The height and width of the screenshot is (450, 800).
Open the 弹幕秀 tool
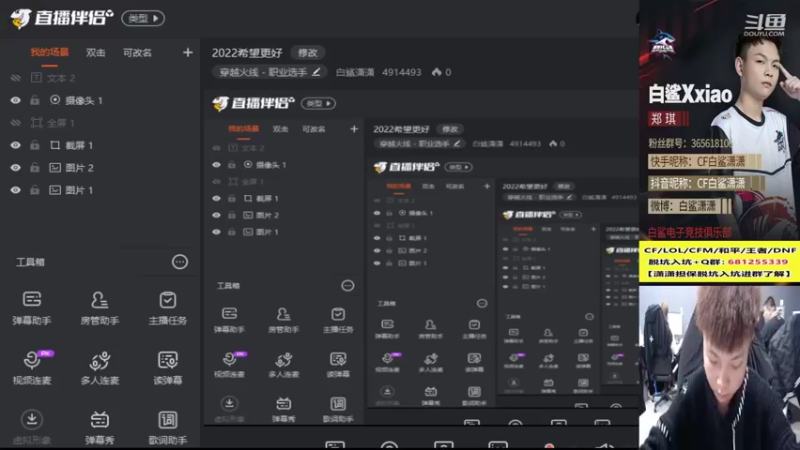point(99,427)
